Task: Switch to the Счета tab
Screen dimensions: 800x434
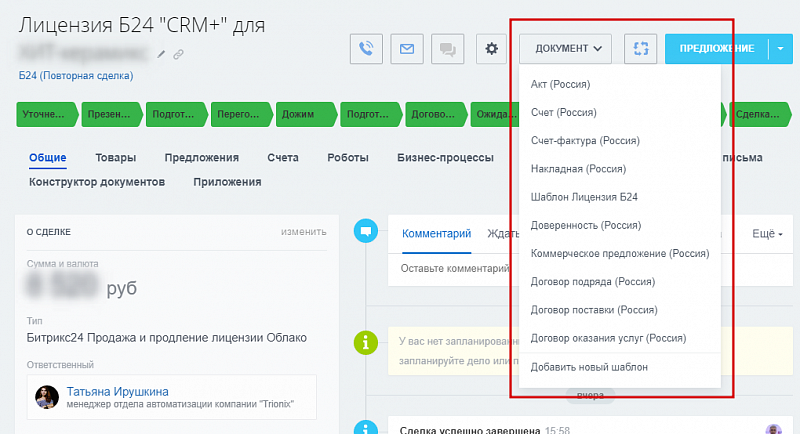Action: pyautogui.click(x=283, y=158)
